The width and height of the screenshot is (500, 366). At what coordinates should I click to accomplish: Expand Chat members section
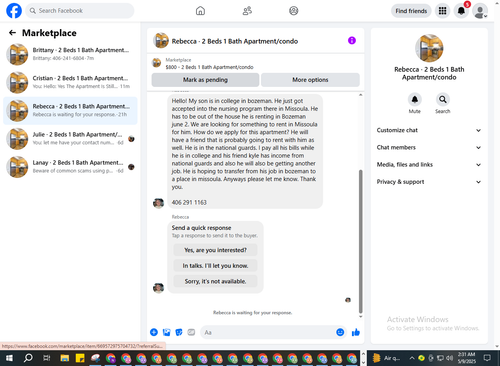429,147
